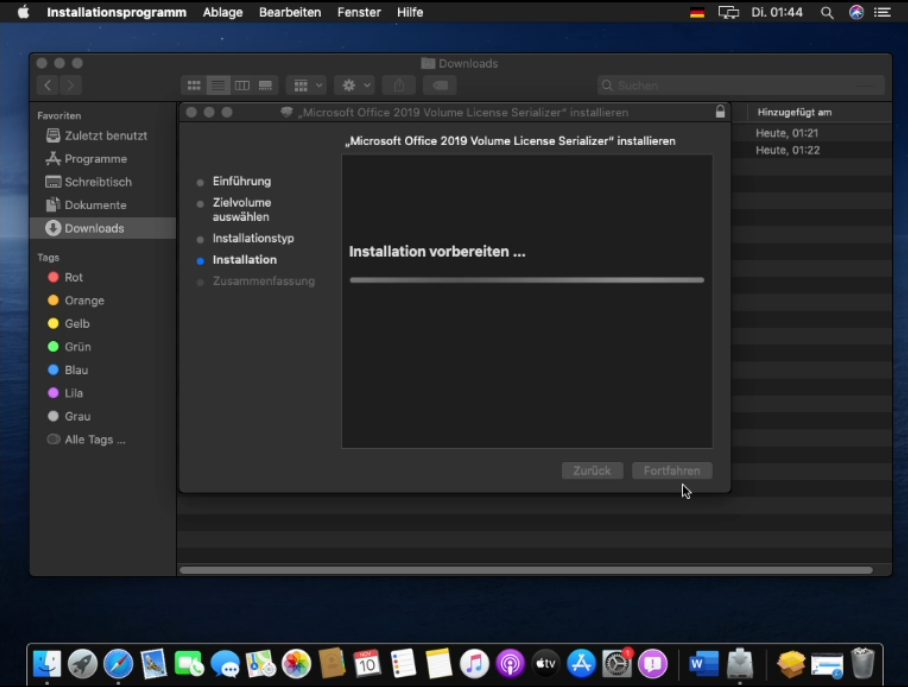Click the Finder share icon

click(399, 86)
